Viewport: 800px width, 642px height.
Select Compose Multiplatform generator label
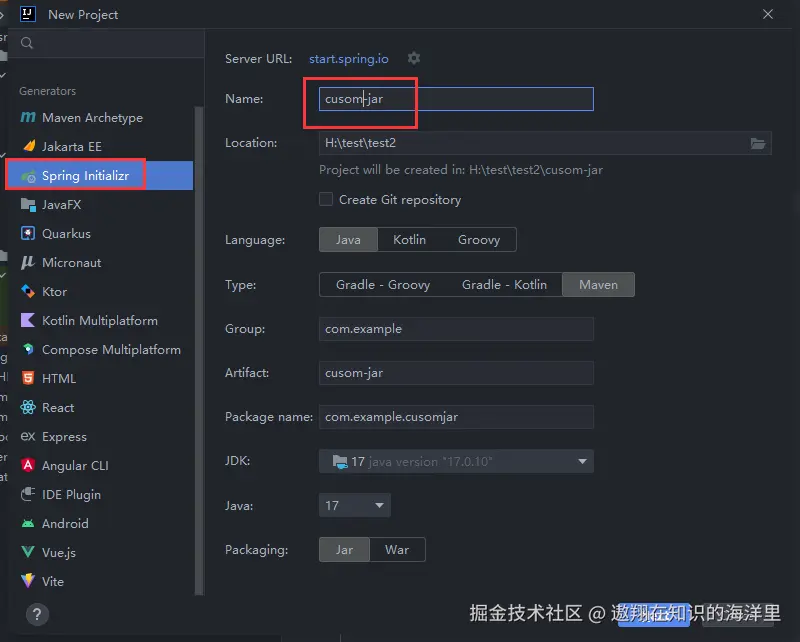111,350
